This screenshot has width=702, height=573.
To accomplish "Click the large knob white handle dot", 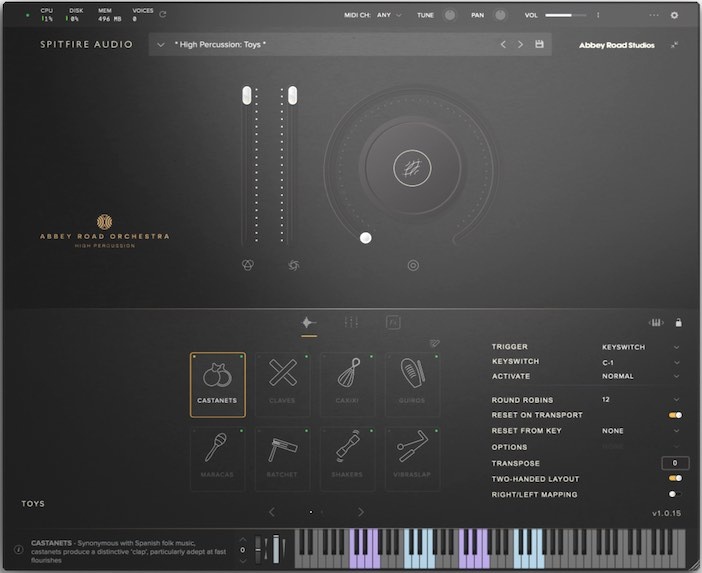I will 366,238.
